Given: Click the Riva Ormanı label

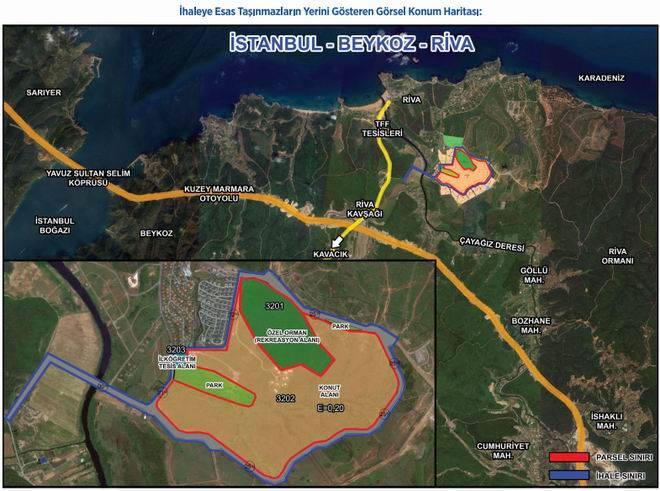Looking at the screenshot, I should click(x=615, y=256).
